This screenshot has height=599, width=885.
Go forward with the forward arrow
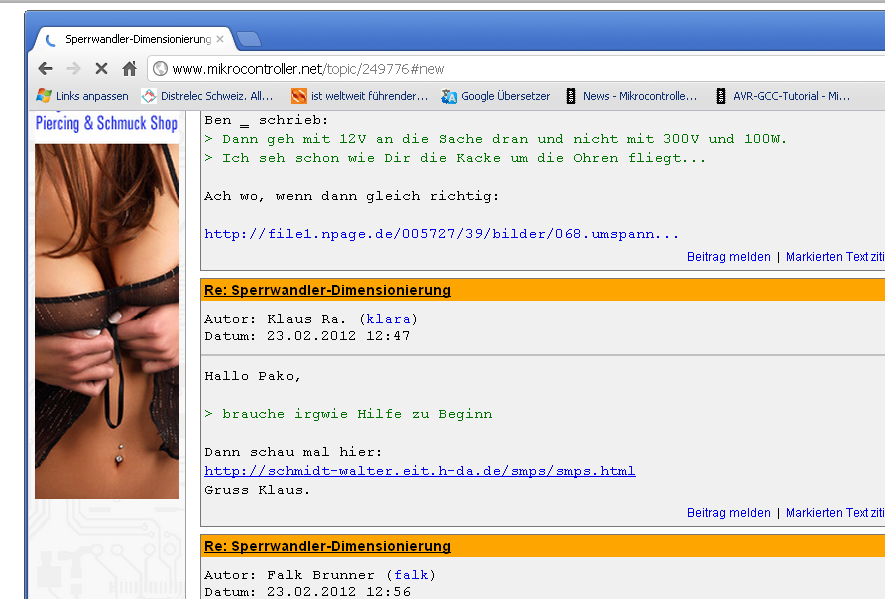tap(74, 69)
